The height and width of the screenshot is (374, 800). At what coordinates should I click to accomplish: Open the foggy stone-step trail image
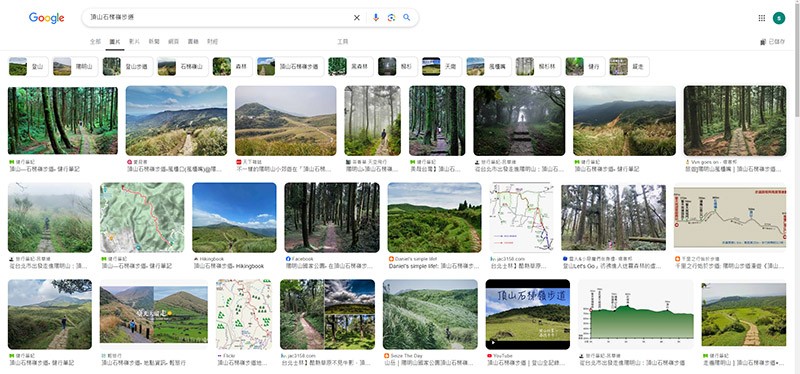(519, 120)
